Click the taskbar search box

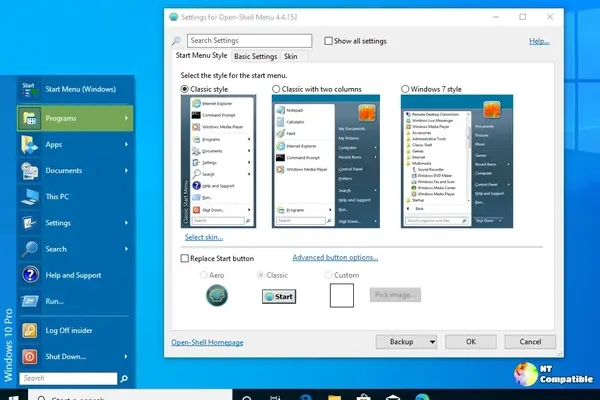[130, 396]
